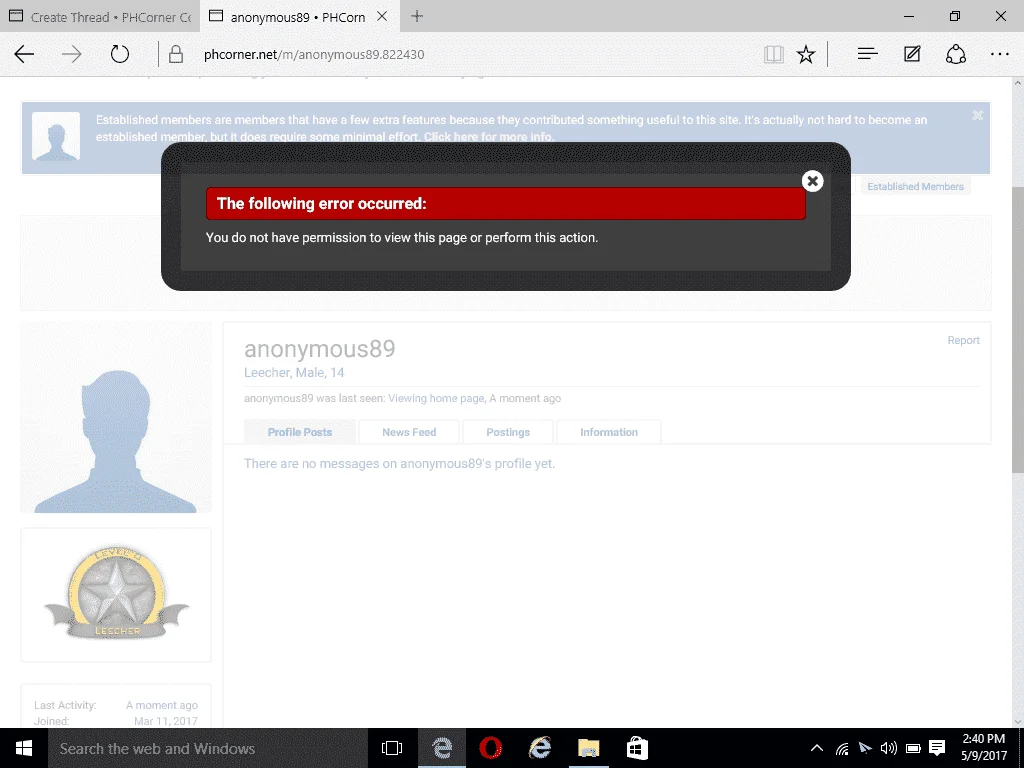
Task: Open the Hub (favorites/history) icon
Action: coord(867,54)
